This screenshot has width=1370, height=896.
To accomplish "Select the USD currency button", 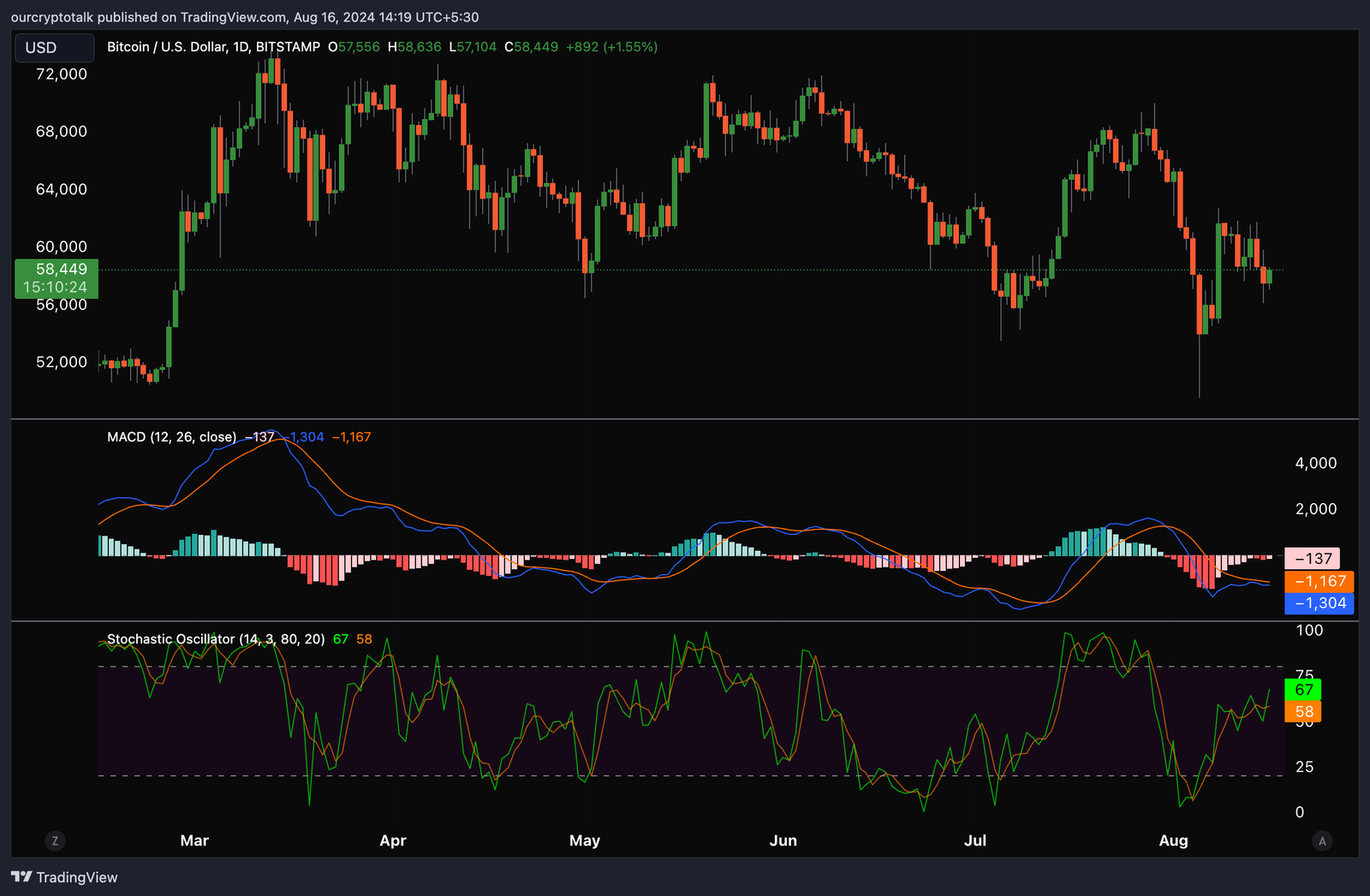I will click(53, 48).
